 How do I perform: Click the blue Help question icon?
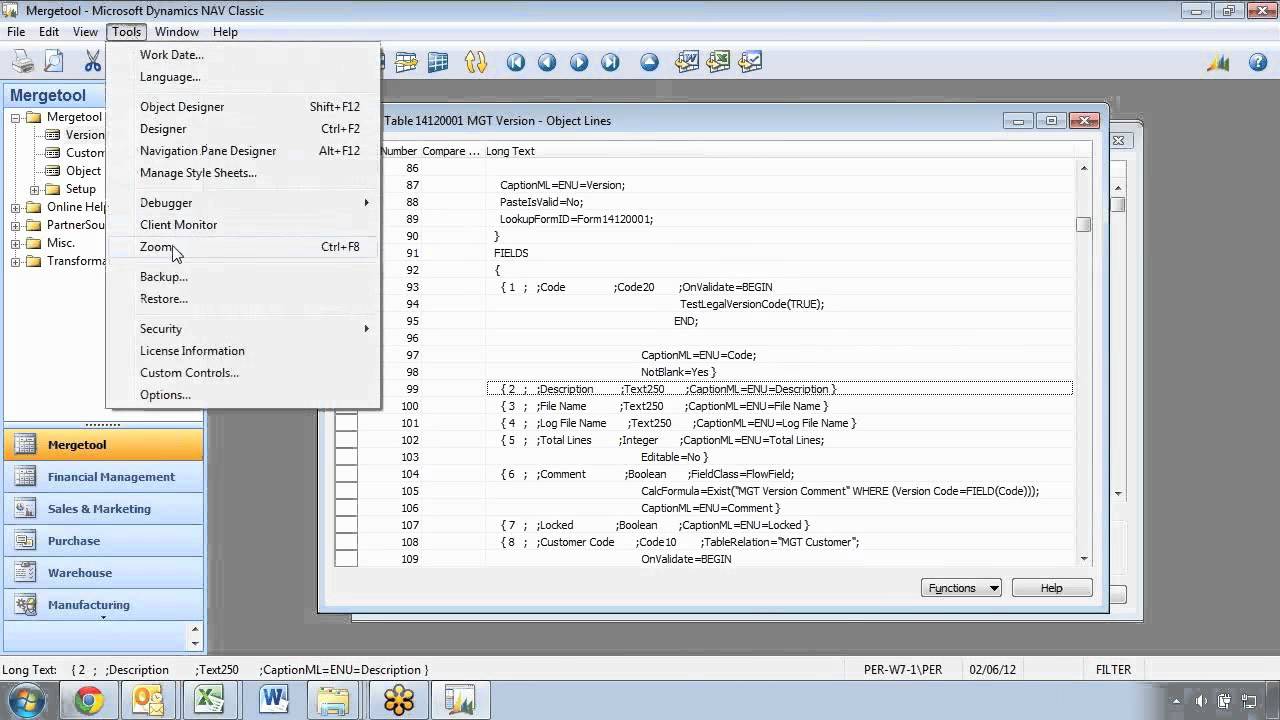[x=1258, y=62]
